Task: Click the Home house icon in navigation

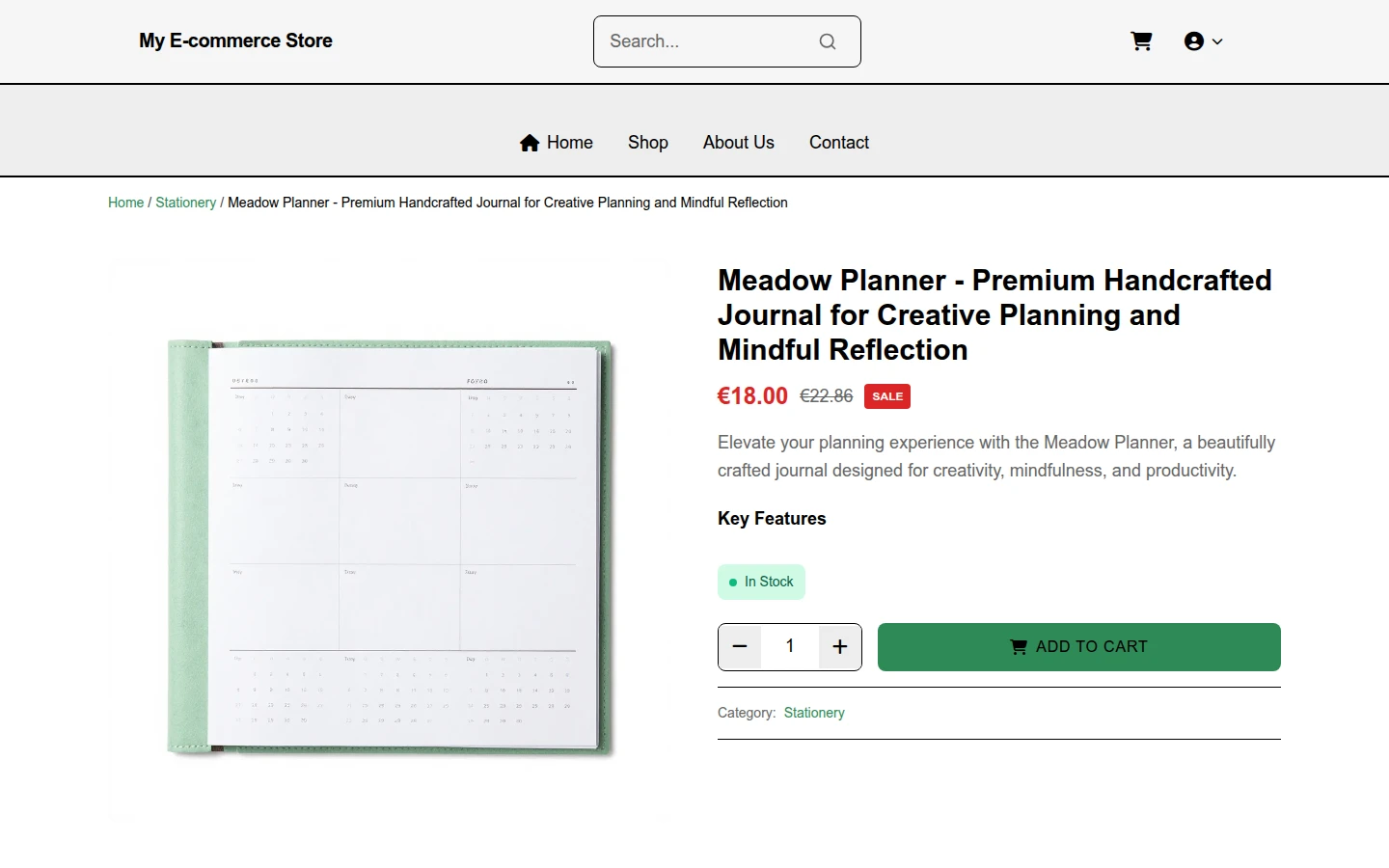Action: [530, 143]
